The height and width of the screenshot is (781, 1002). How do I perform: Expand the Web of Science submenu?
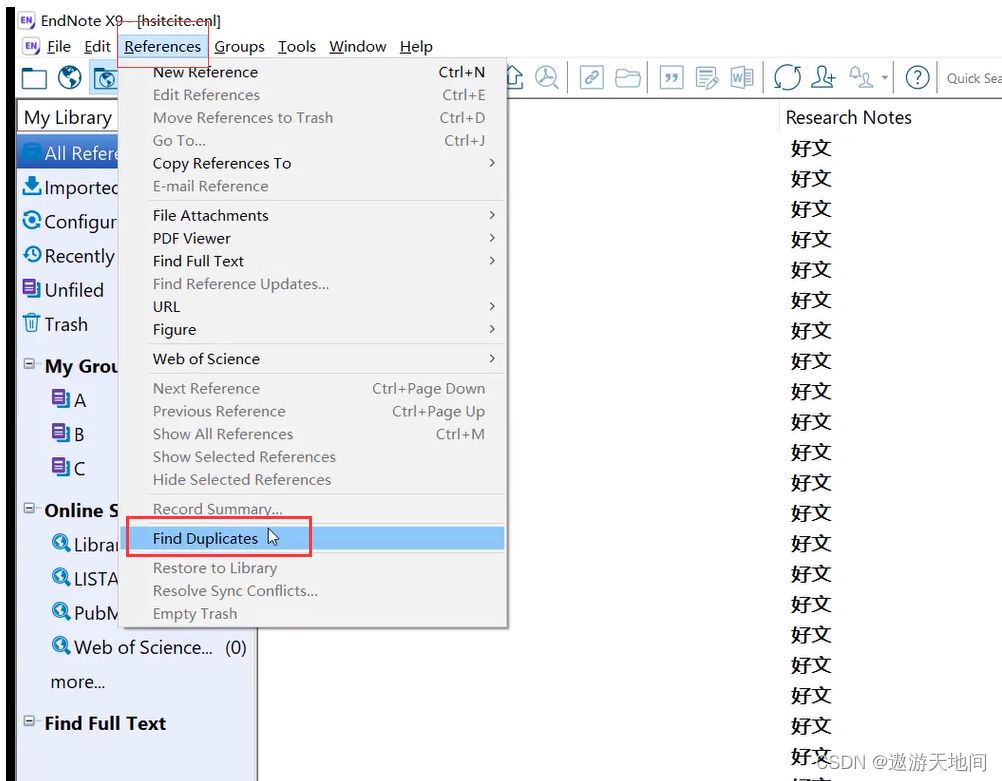coord(491,359)
